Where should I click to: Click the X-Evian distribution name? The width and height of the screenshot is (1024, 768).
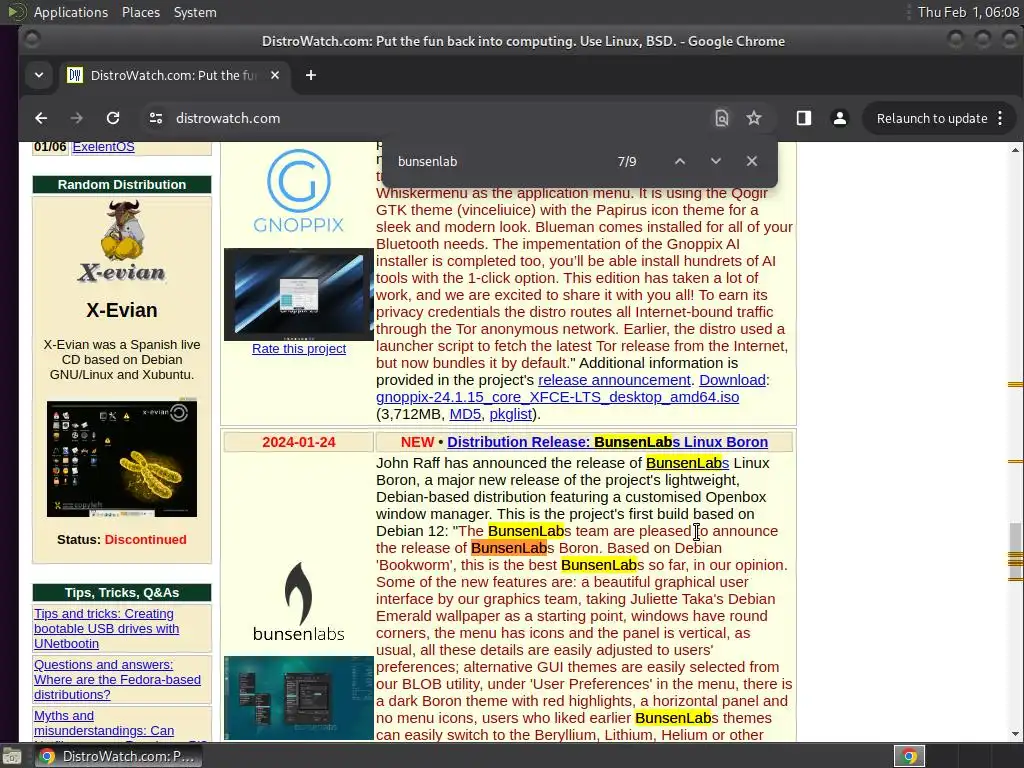click(122, 310)
